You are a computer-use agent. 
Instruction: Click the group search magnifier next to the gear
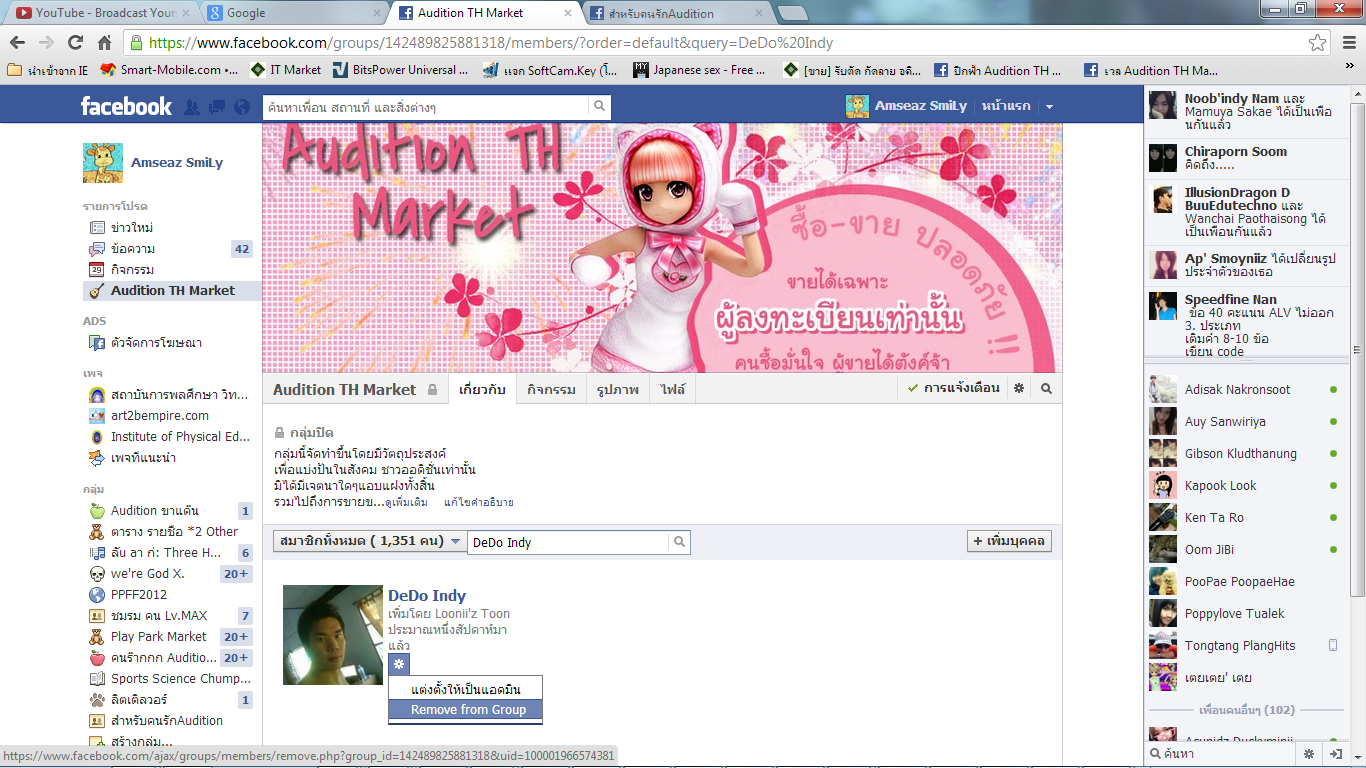click(x=1046, y=388)
